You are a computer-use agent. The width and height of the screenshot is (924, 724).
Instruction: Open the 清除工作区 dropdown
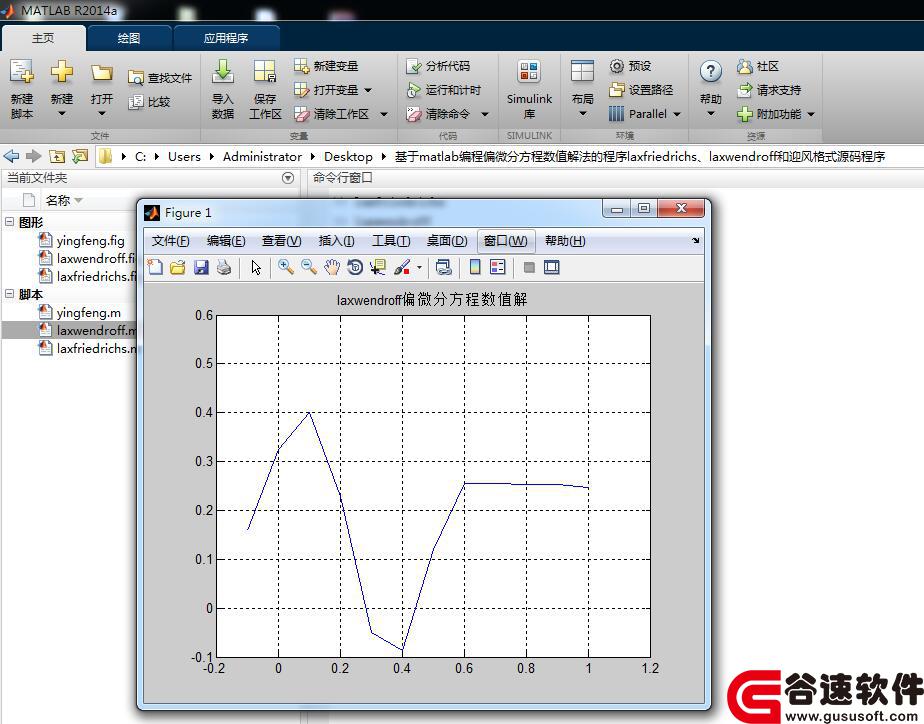pyautogui.click(x=384, y=114)
